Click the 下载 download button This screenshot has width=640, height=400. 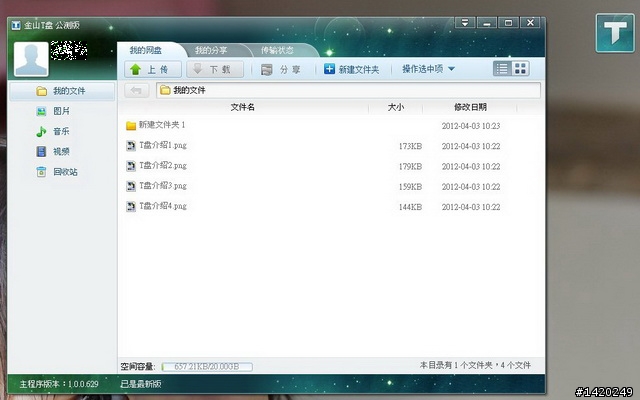215,69
